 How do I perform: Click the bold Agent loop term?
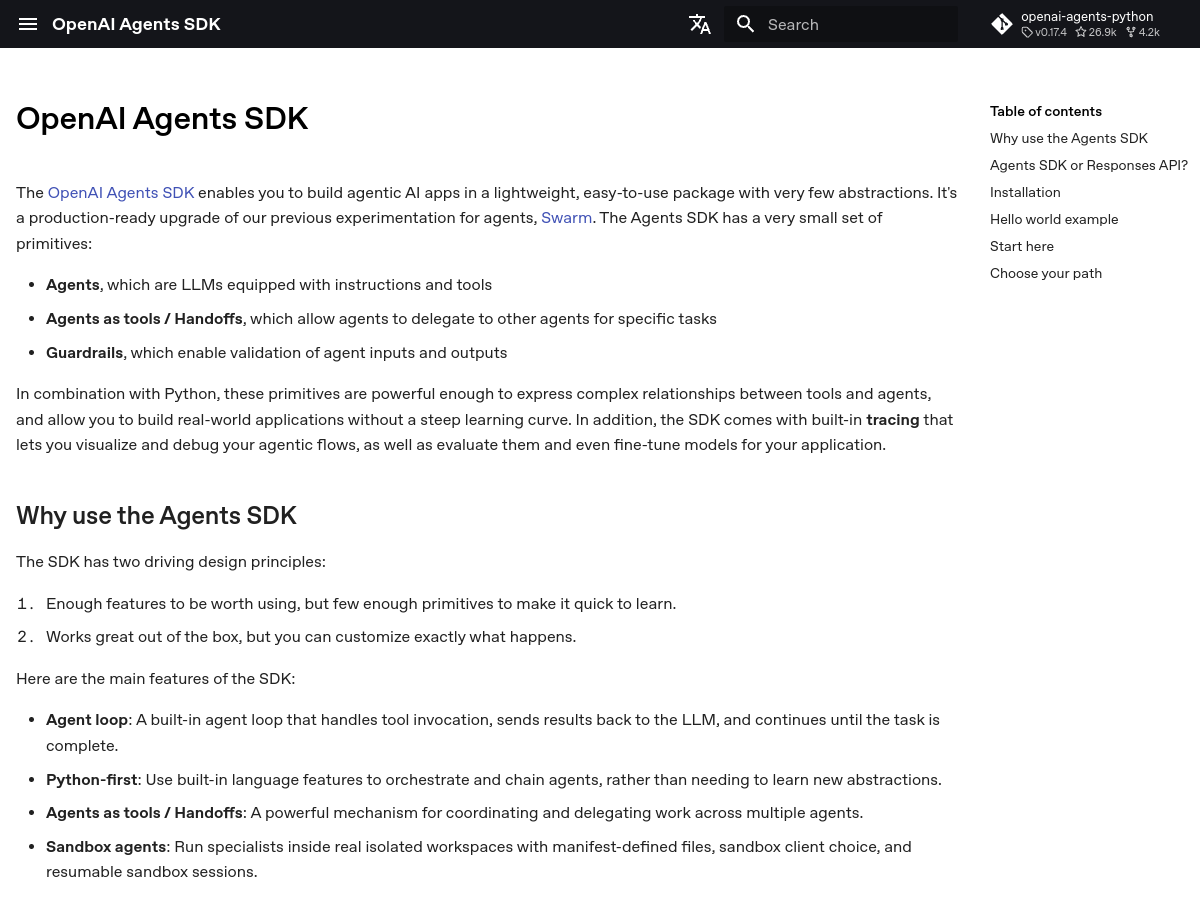coord(87,720)
